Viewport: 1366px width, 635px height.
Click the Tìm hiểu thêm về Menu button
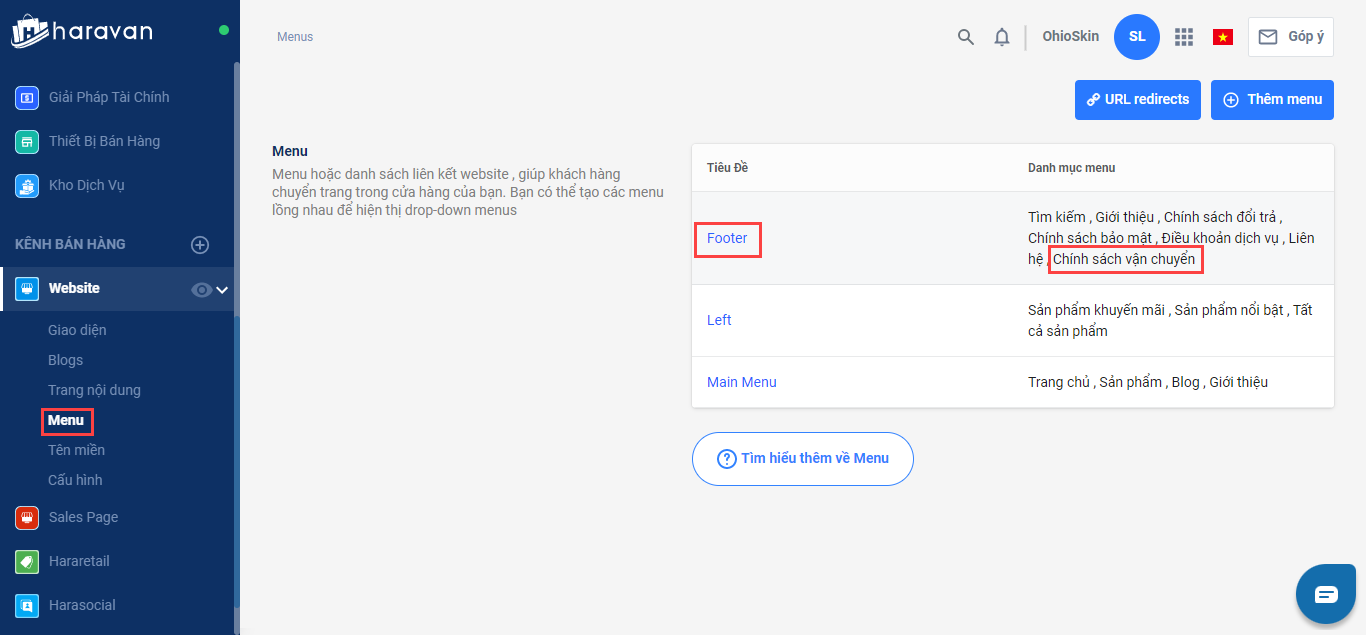(x=802, y=458)
